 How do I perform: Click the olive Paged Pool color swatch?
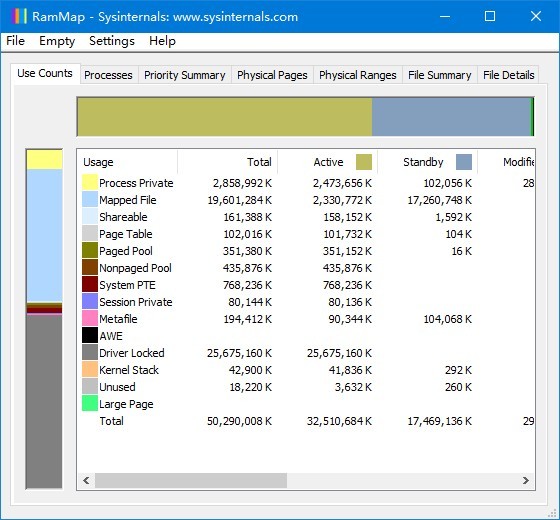[90, 250]
